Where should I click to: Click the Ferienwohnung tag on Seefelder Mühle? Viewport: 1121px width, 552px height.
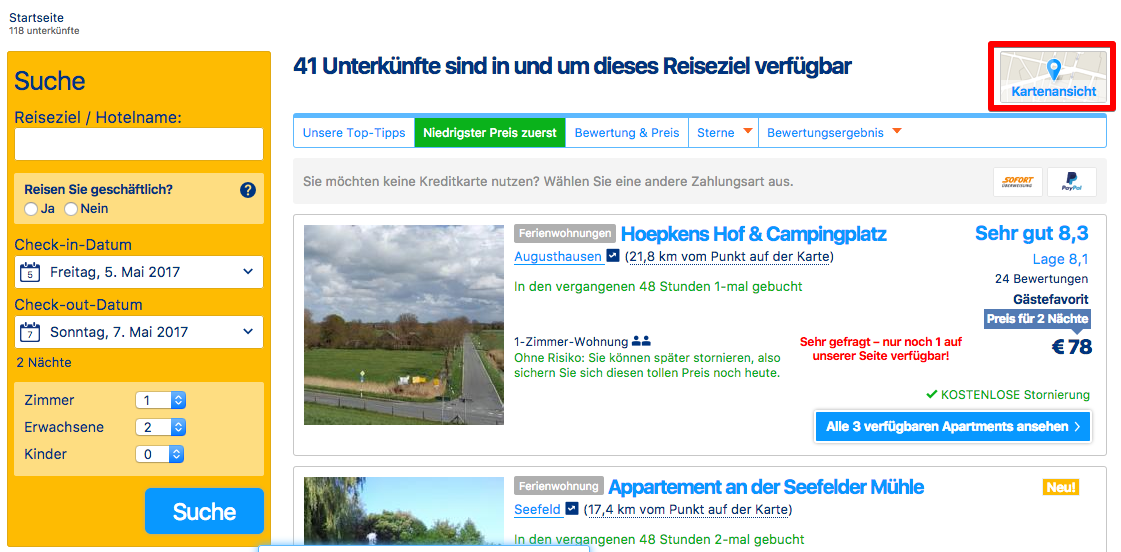(x=558, y=486)
